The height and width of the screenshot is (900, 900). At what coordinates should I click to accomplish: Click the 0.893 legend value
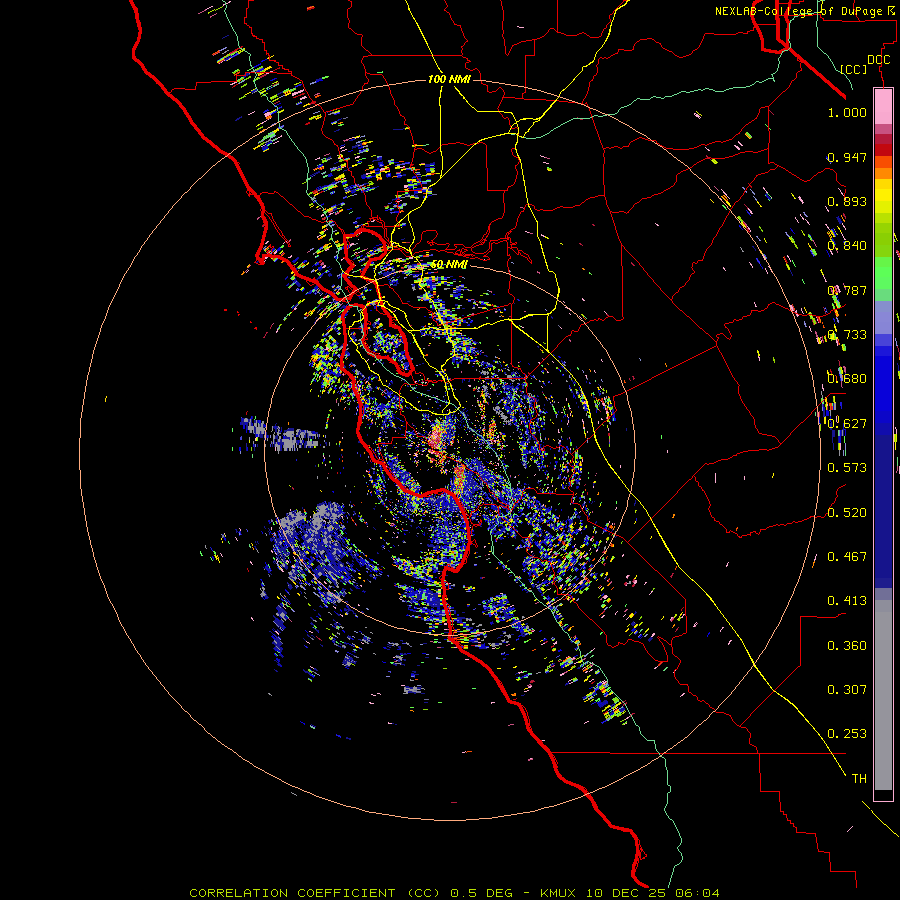click(x=847, y=201)
